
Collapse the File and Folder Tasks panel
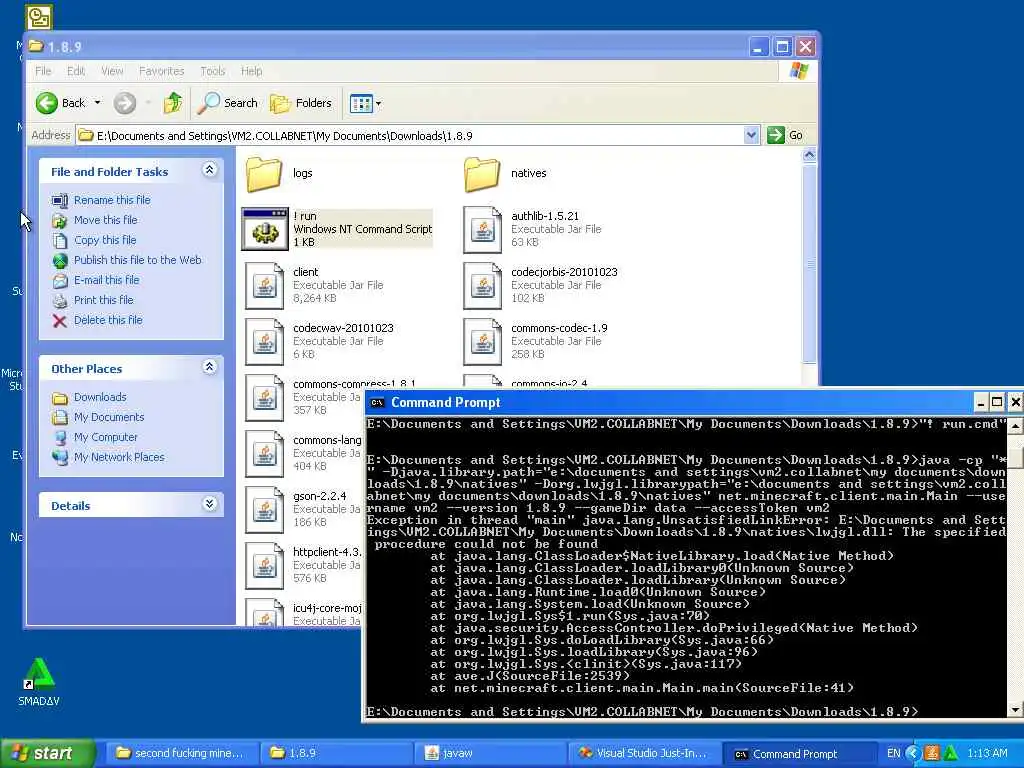209,170
